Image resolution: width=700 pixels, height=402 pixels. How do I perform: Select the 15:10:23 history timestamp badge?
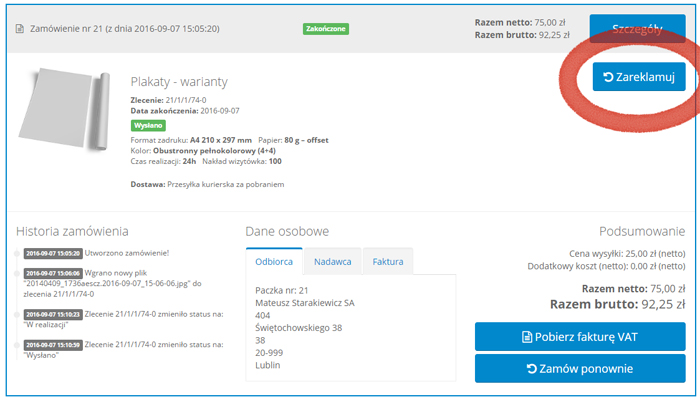(x=53, y=314)
